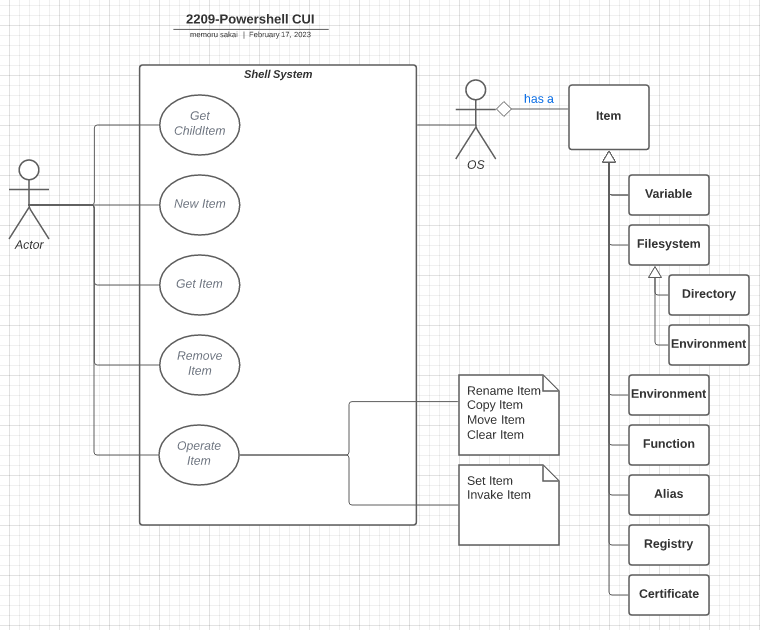Click the Item class box
The width and height of the screenshot is (760, 630).
pyautogui.click(x=609, y=117)
